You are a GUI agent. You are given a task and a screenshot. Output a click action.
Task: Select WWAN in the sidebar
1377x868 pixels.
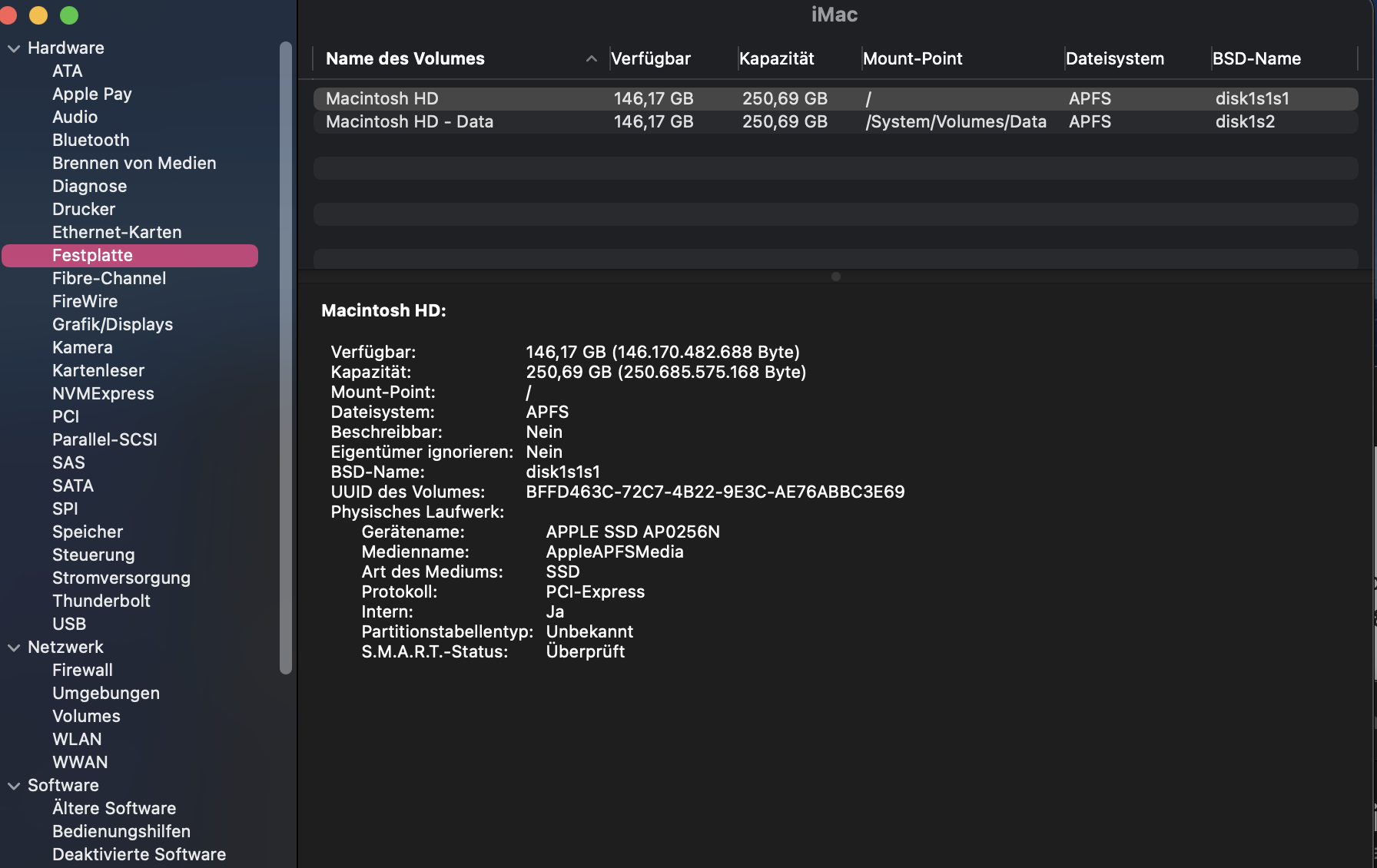(x=80, y=762)
